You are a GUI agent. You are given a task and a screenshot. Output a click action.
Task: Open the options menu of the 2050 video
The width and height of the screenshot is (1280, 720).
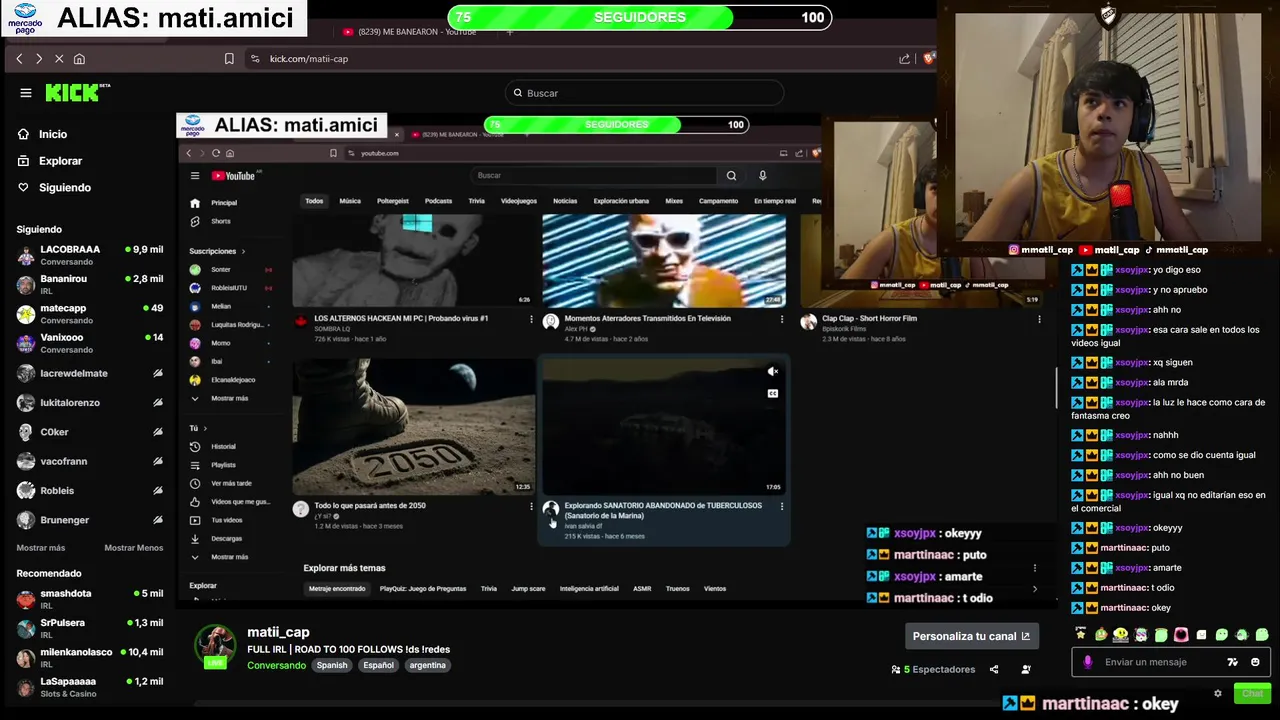pyautogui.click(x=531, y=507)
